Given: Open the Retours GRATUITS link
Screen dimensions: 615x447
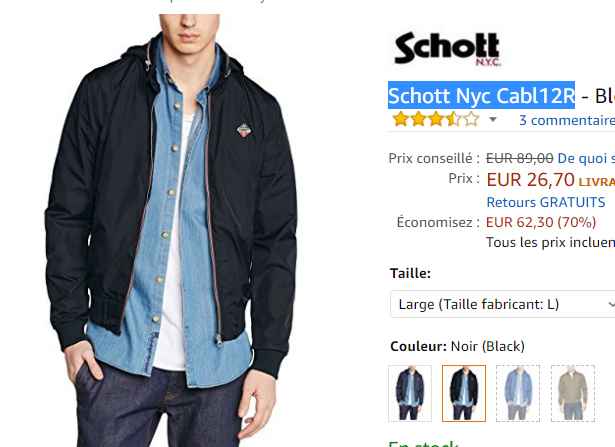Looking at the screenshot, I should click(546, 202).
